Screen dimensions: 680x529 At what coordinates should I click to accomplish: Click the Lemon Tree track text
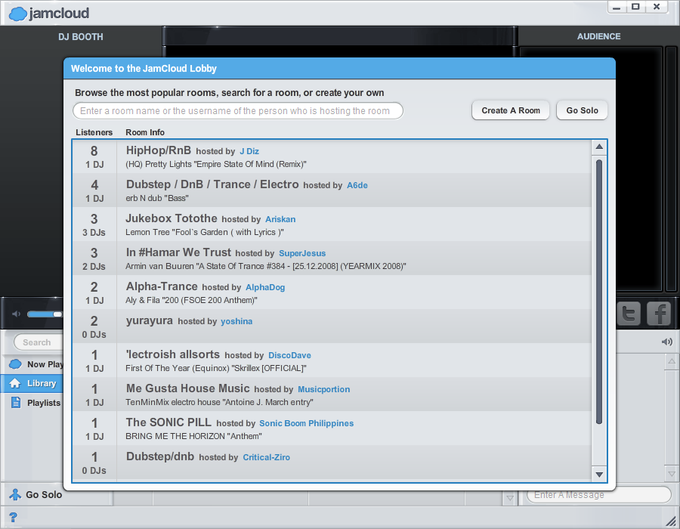(x=205, y=232)
